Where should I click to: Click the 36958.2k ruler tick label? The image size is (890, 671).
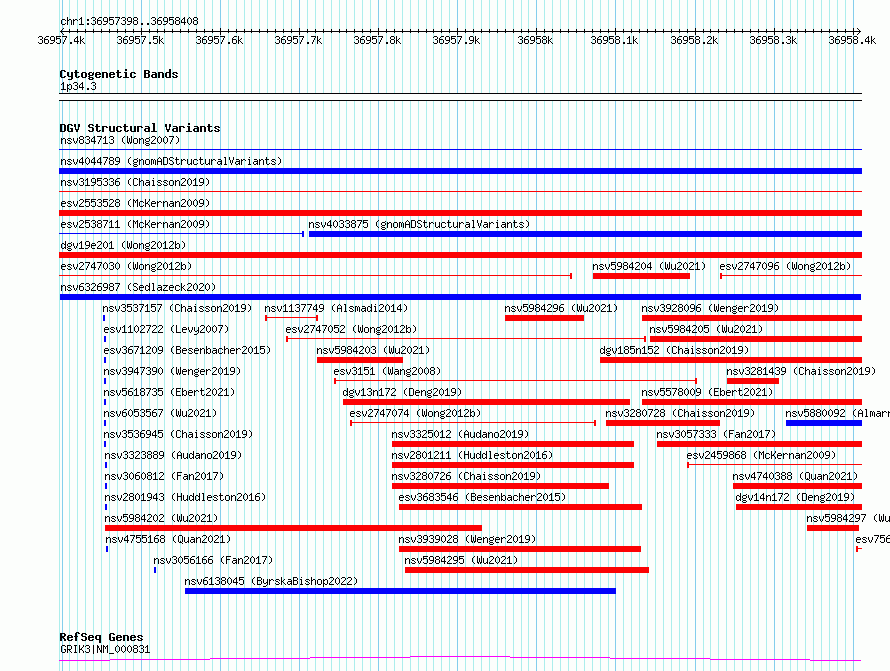tap(694, 40)
